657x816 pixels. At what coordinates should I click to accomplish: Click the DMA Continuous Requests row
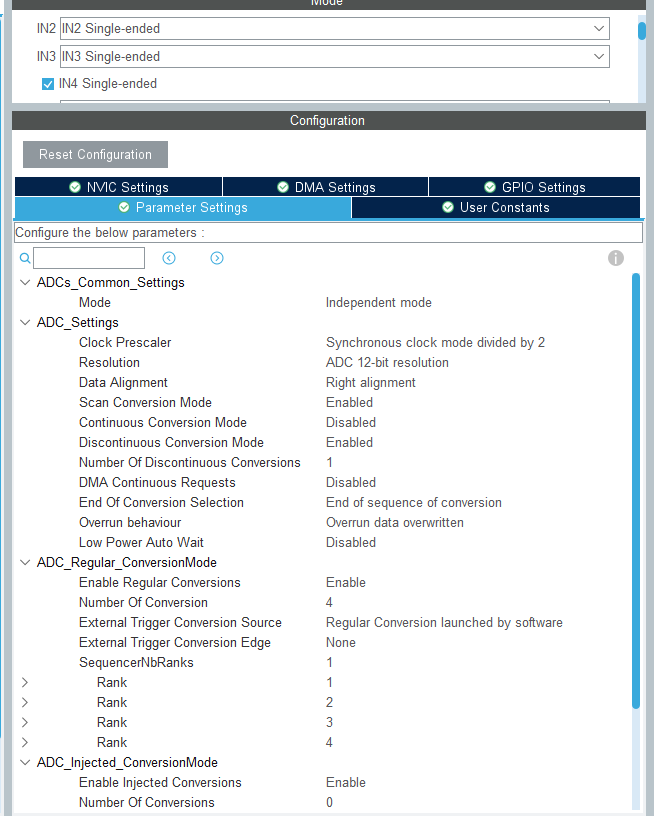323,482
